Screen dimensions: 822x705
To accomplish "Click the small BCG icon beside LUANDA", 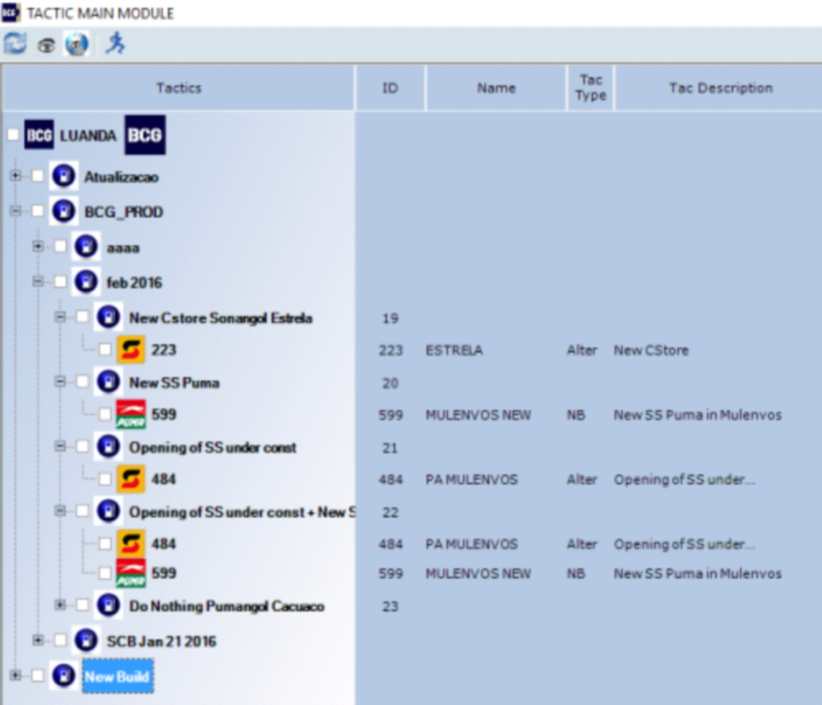I will pyautogui.click(x=39, y=135).
